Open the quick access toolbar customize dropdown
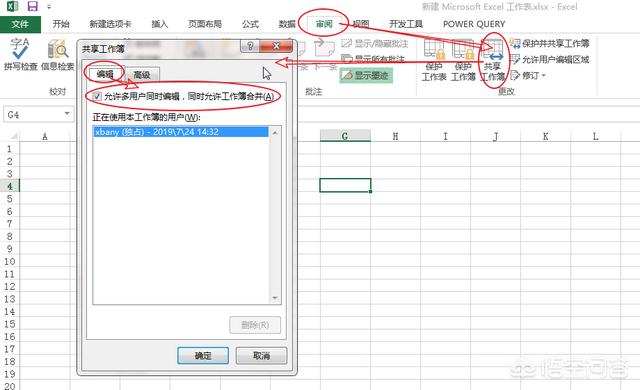The width and height of the screenshot is (640, 390). coord(49,7)
